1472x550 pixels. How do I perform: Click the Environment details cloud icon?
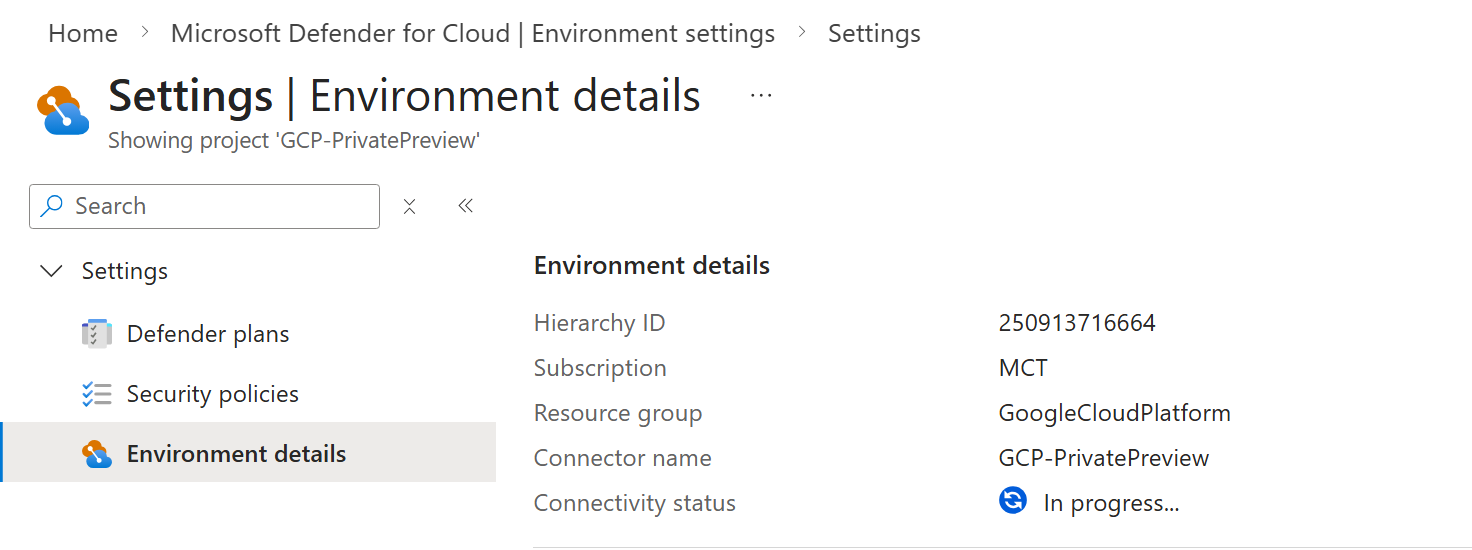[96, 454]
